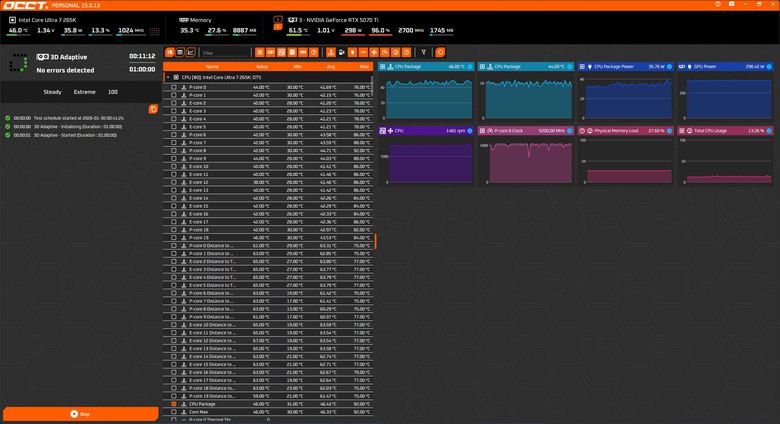Check the P-core 9 row checkbox

point(174,158)
